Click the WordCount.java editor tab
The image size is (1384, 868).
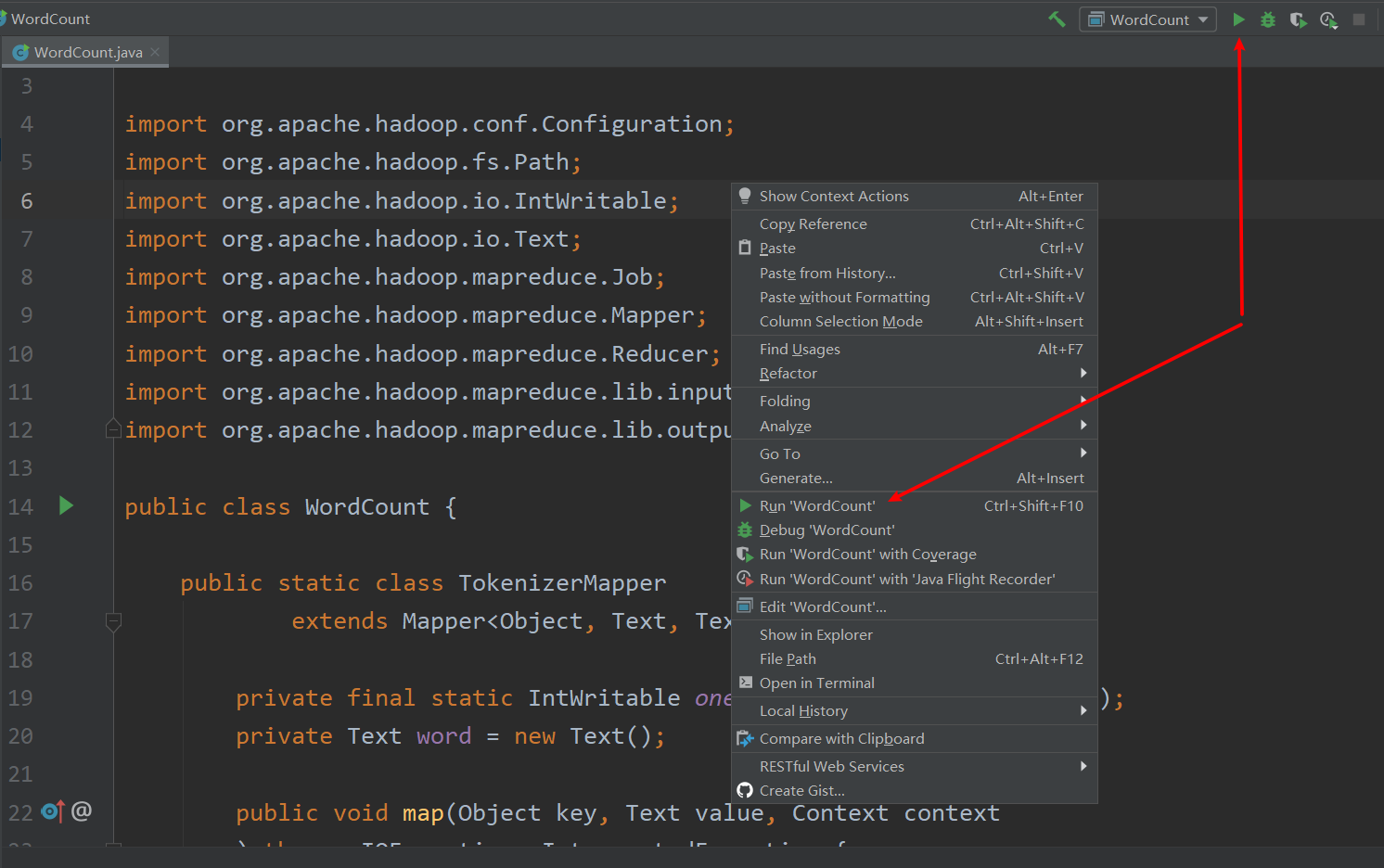coord(83,52)
